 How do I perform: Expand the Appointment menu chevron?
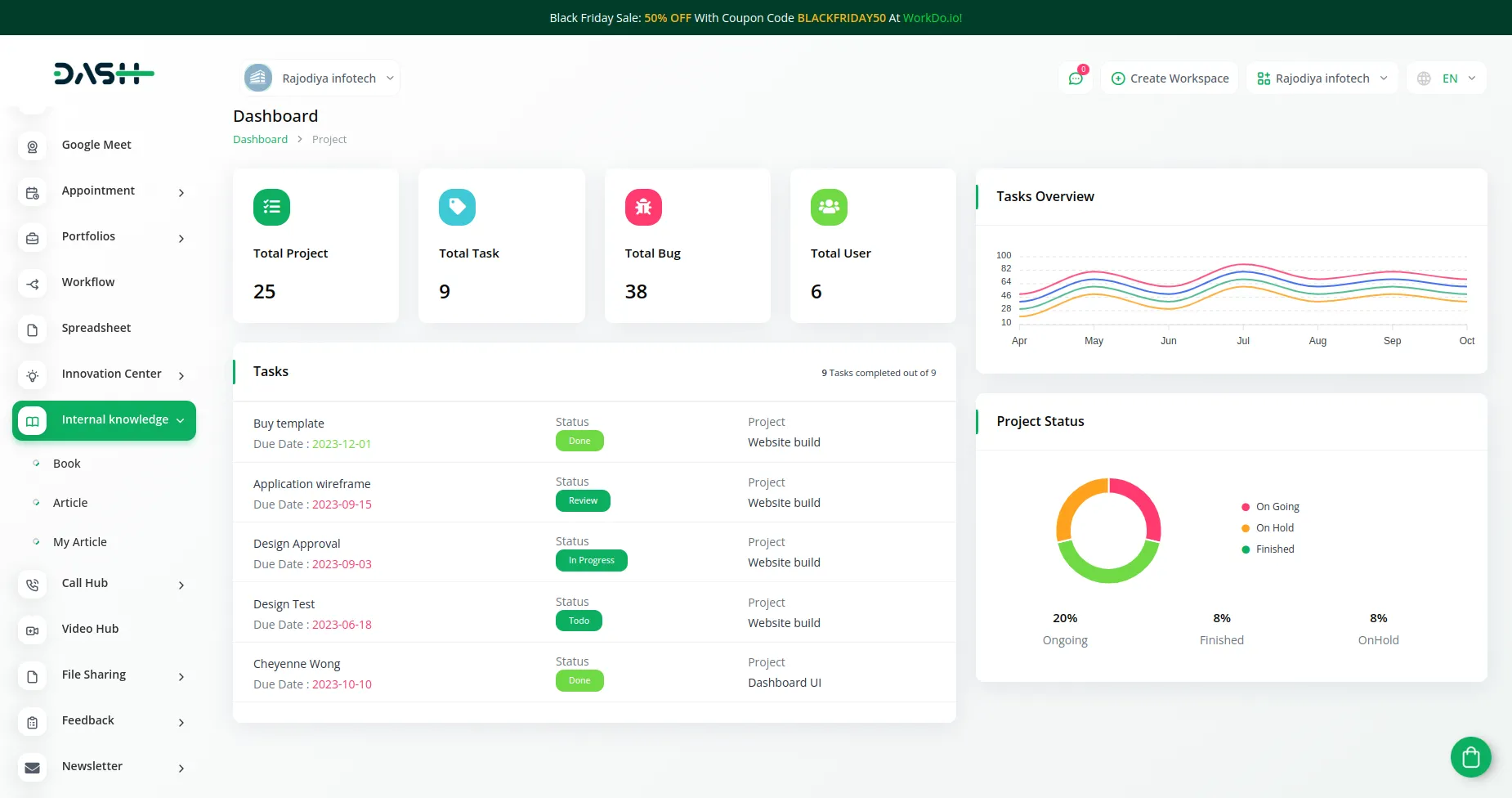pyautogui.click(x=181, y=193)
